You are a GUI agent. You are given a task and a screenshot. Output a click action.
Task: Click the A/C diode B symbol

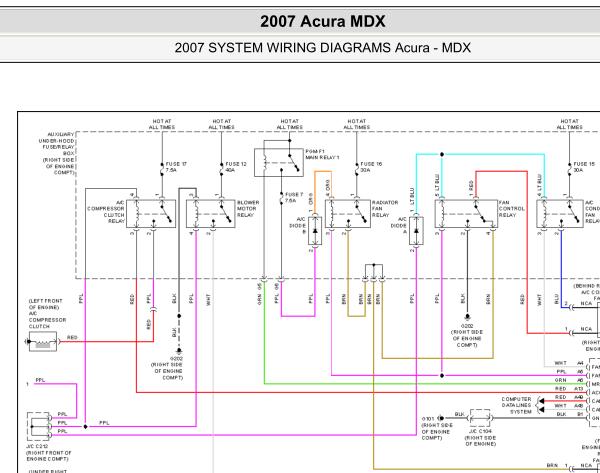coord(315,231)
